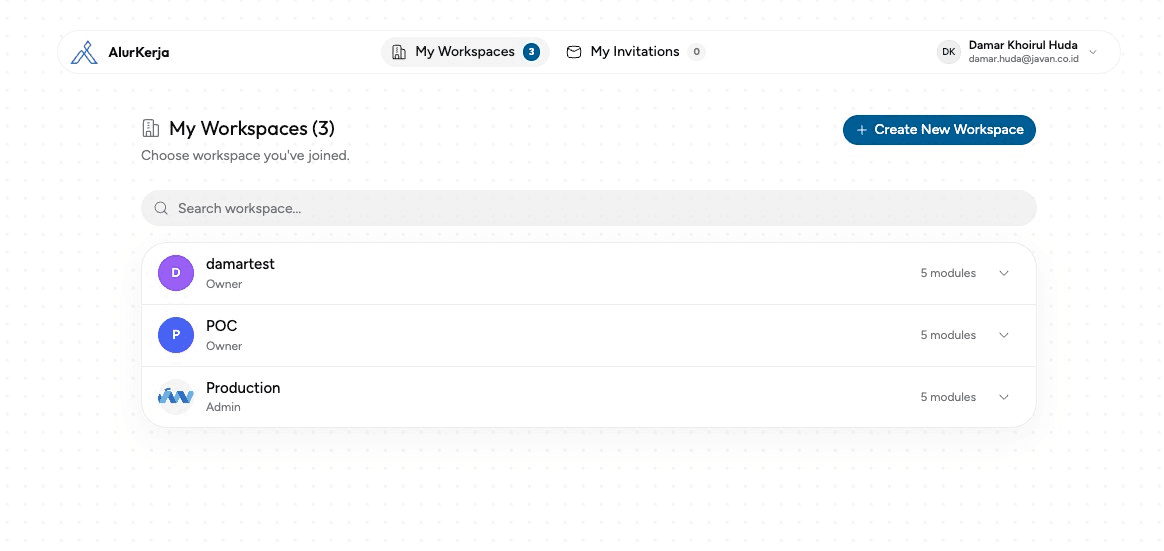This screenshot has width=1164, height=551.
Task: Open the user account dropdown chevron
Action: pyautogui.click(x=1093, y=52)
